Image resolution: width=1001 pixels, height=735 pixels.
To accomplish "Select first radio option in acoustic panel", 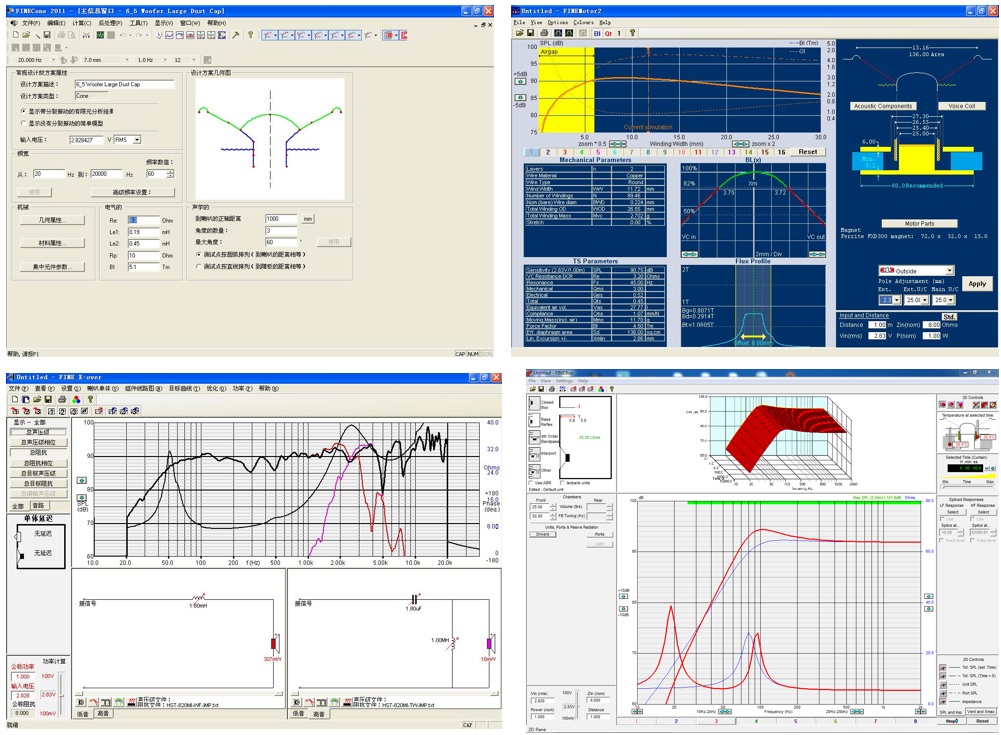I will 199,254.
